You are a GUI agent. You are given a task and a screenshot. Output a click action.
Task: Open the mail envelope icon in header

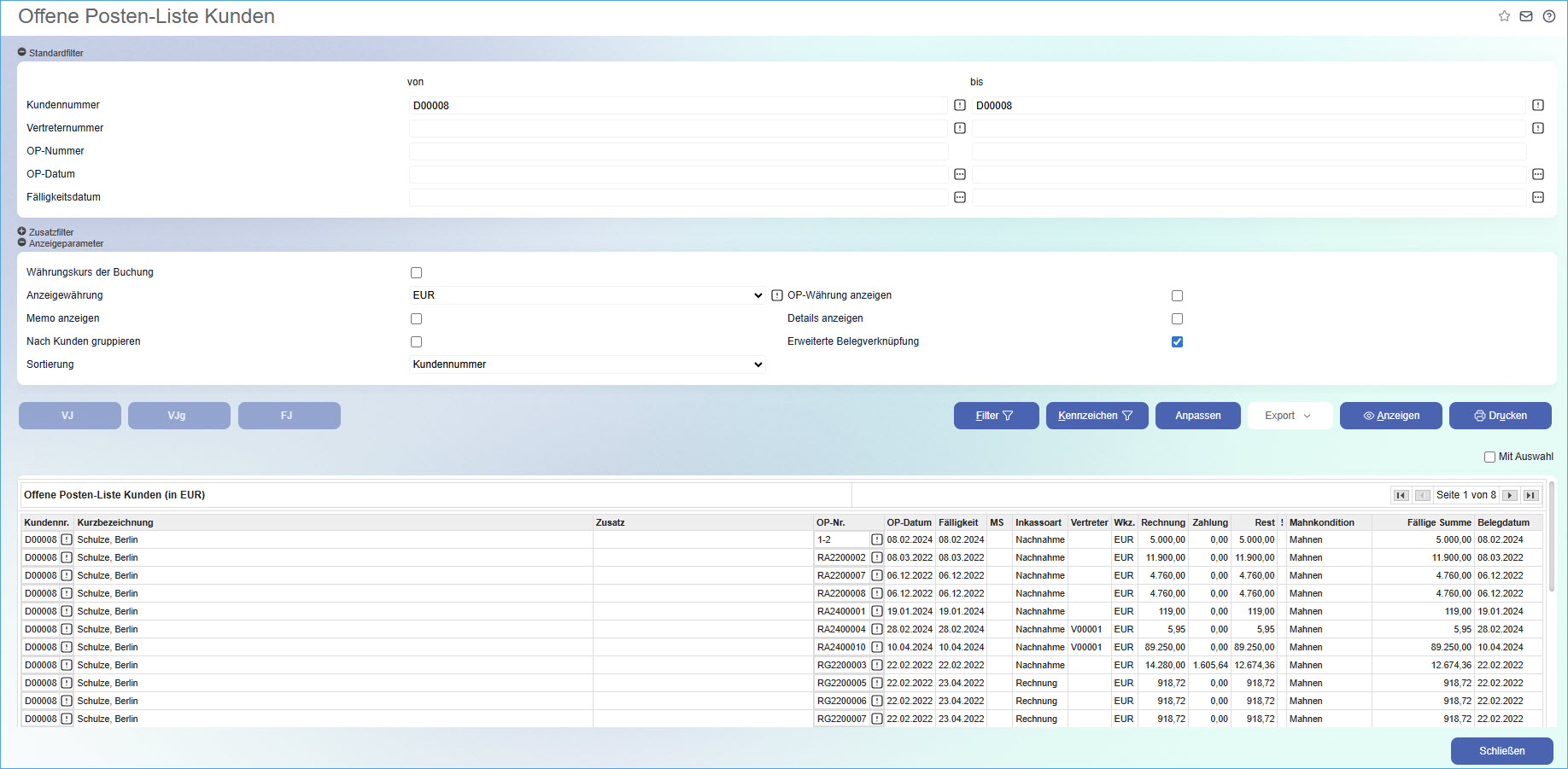tap(1526, 16)
